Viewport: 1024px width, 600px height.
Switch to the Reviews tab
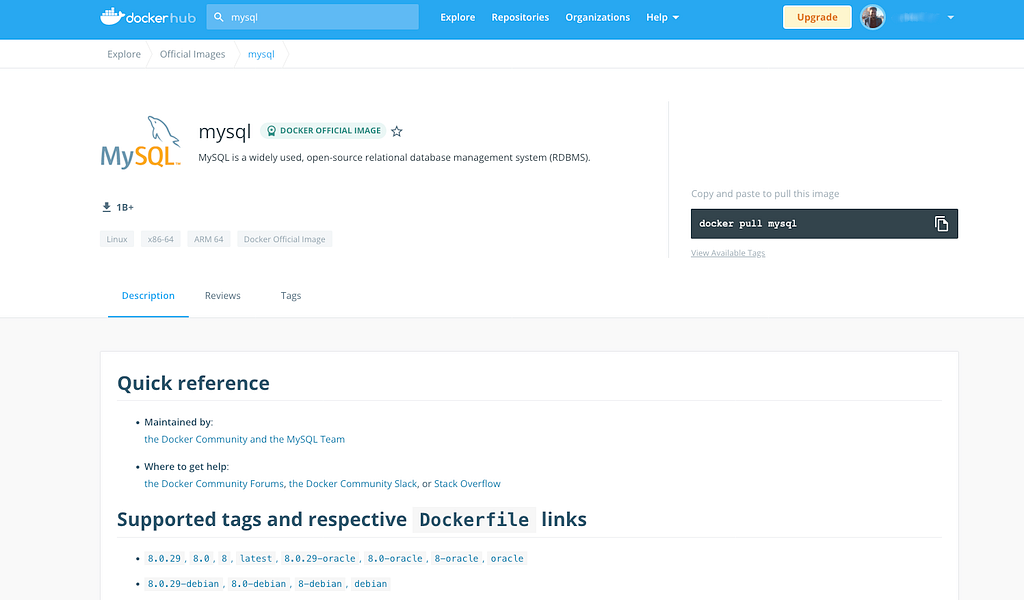tap(223, 296)
